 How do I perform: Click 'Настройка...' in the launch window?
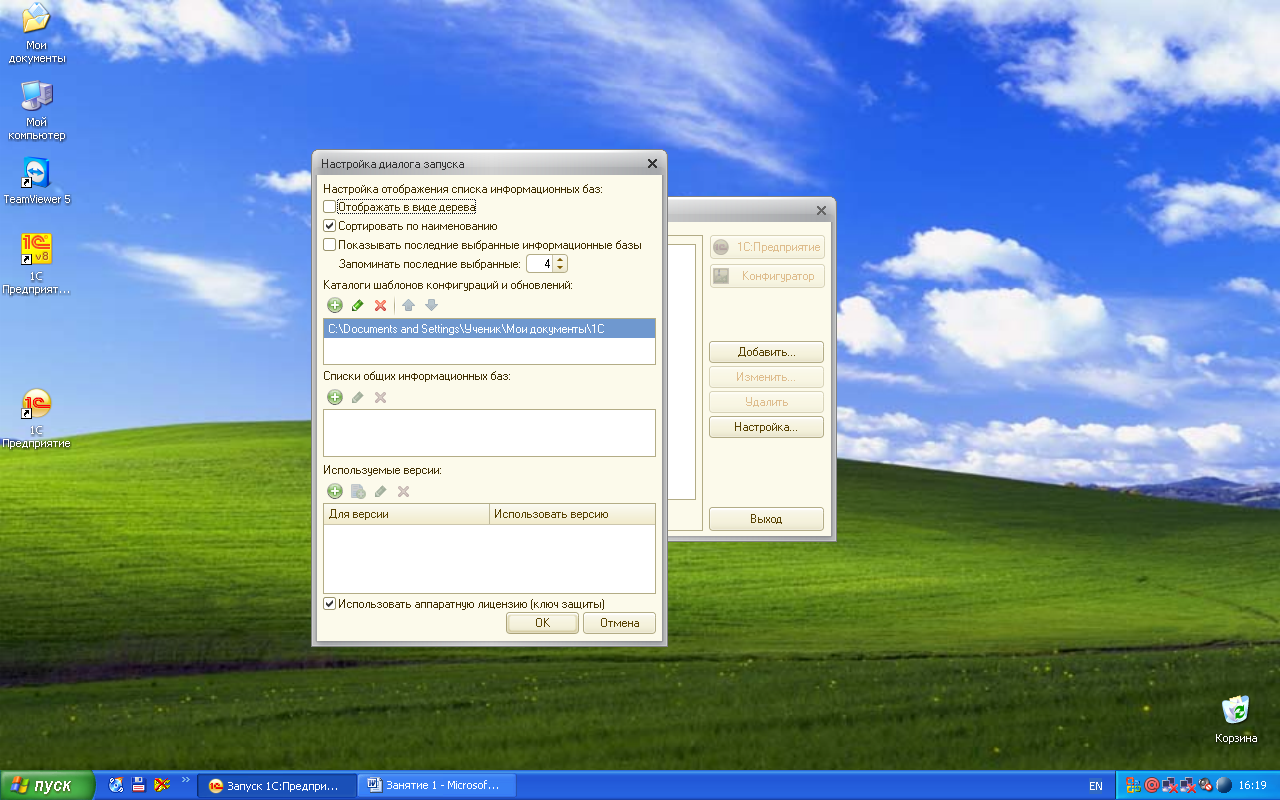tap(766, 427)
